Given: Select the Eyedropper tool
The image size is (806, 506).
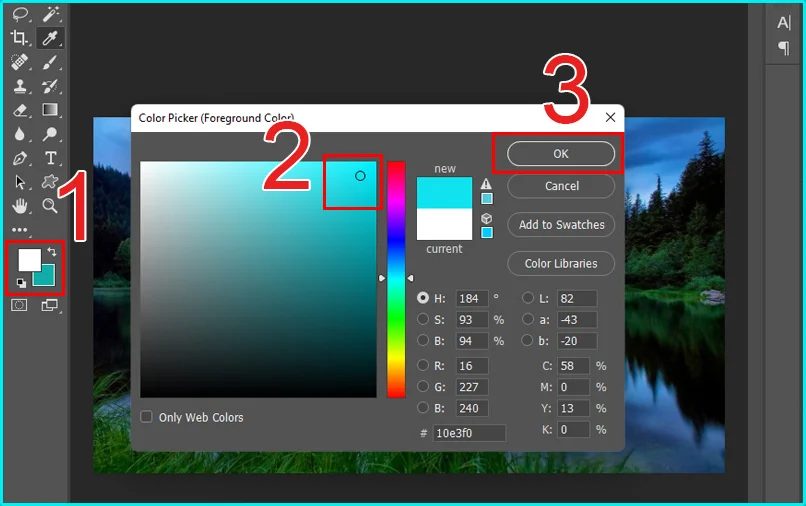Looking at the screenshot, I should click(x=50, y=38).
